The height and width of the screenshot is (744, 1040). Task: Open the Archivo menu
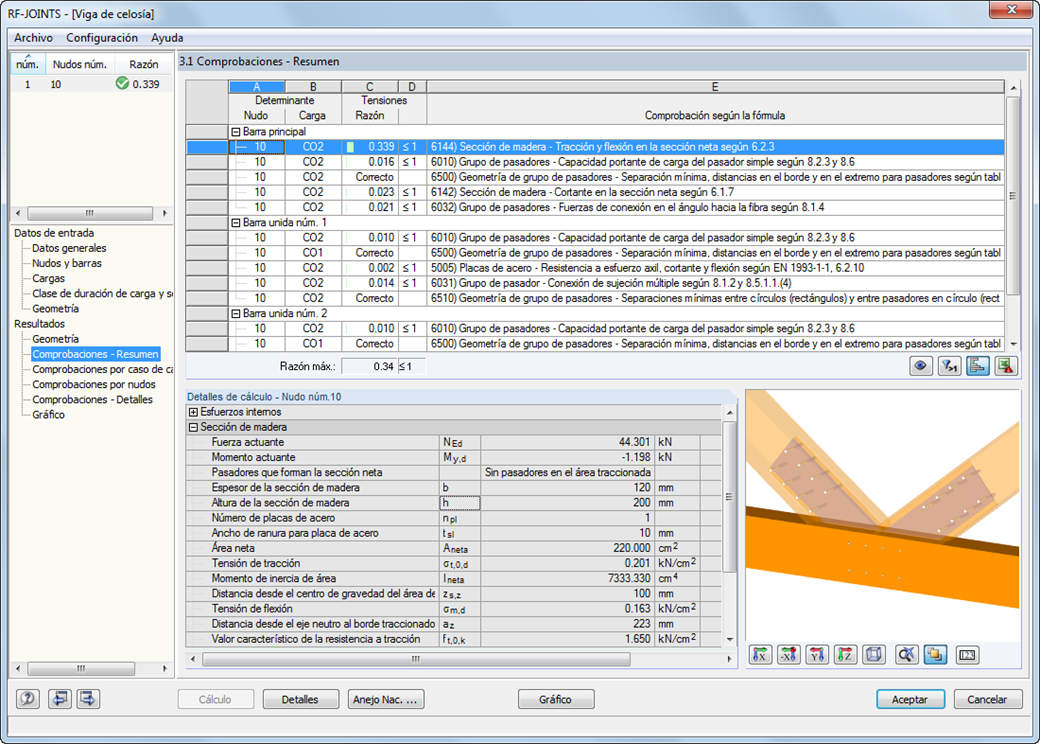pyautogui.click(x=34, y=38)
